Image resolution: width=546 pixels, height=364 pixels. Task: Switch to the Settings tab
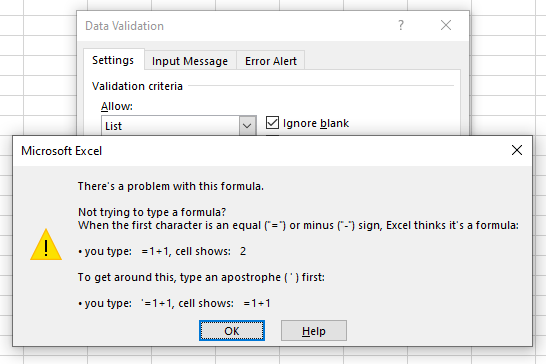(113, 60)
